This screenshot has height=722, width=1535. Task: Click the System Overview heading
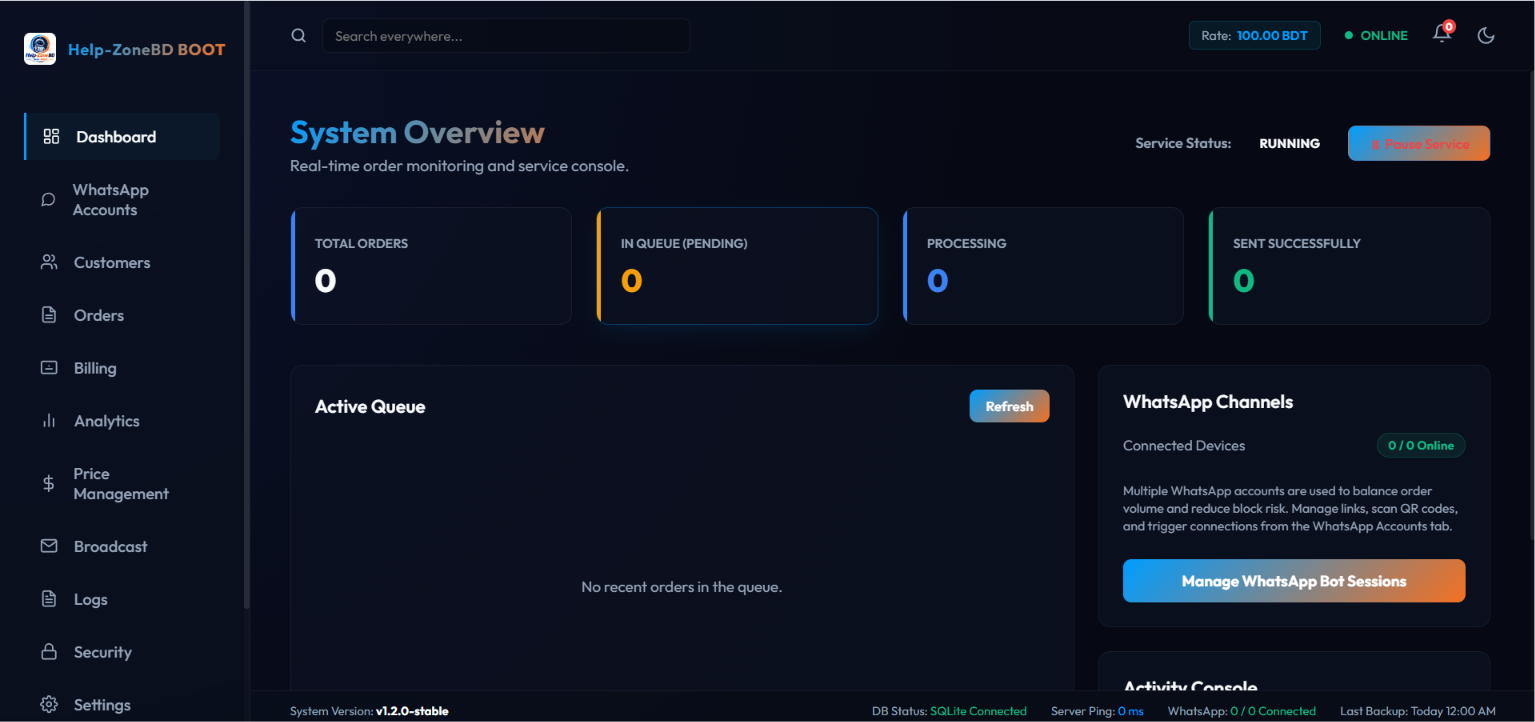click(417, 132)
